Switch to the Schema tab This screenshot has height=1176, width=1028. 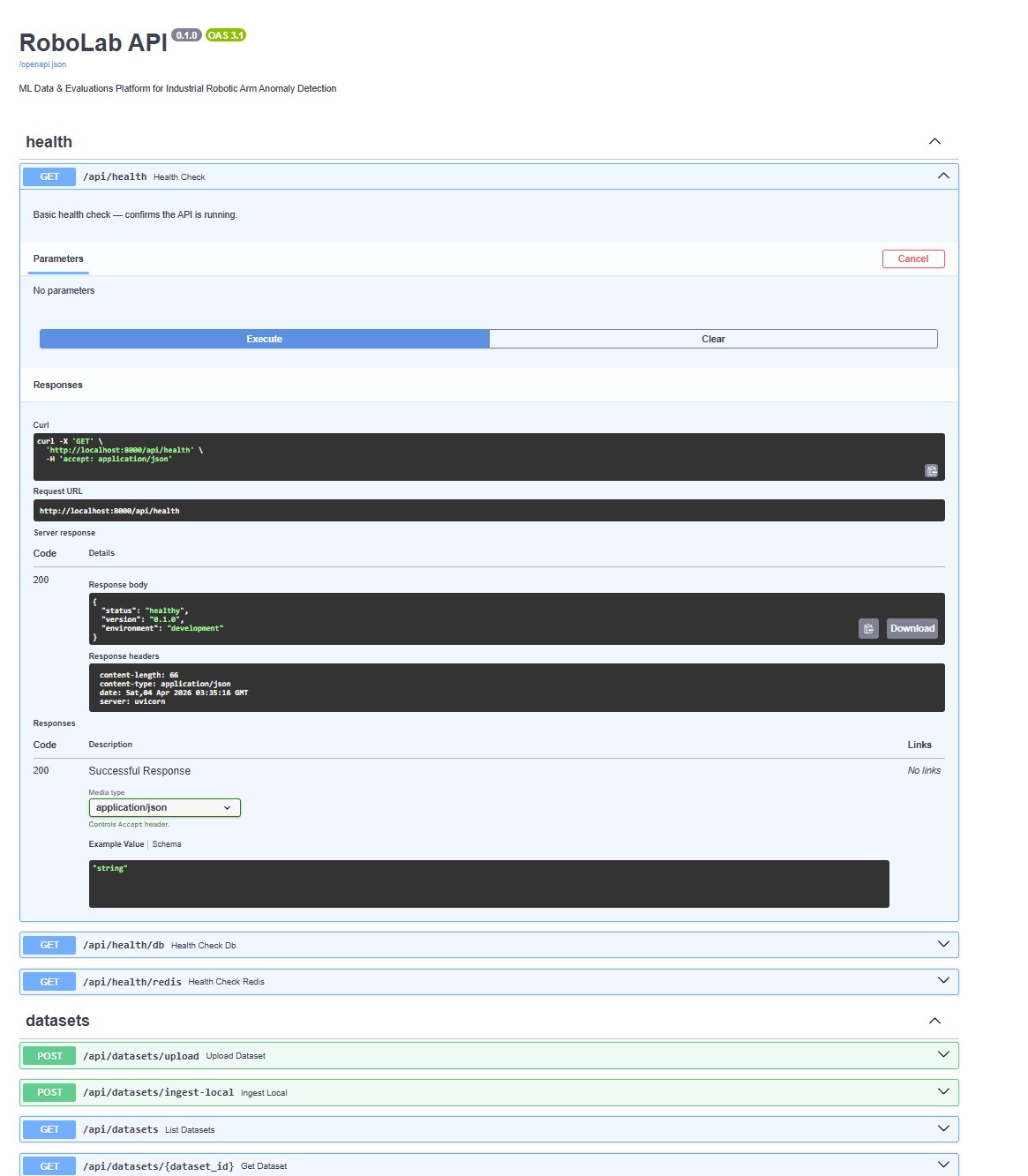coord(167,844)
